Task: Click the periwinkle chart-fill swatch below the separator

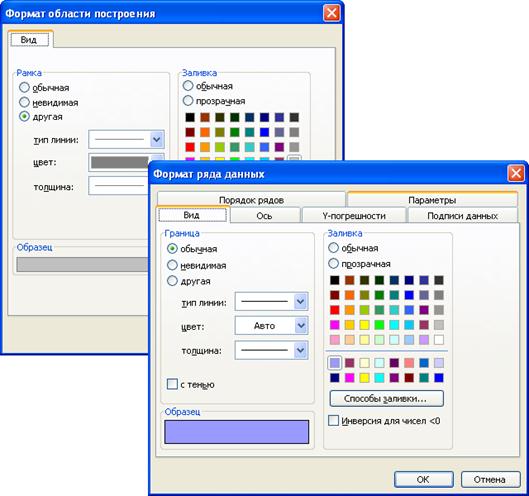Action: click(x=335, y=363)
